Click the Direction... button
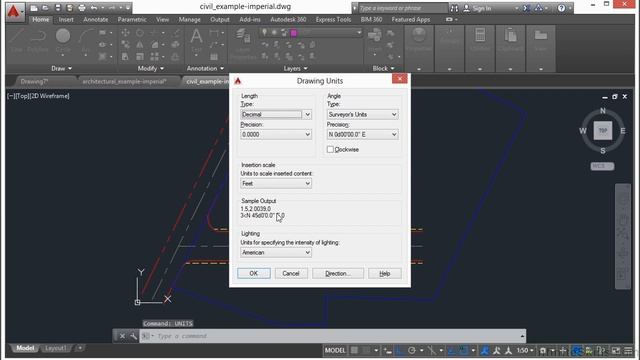The width and height of the screenshot is (640, 360). pos(338,273)
